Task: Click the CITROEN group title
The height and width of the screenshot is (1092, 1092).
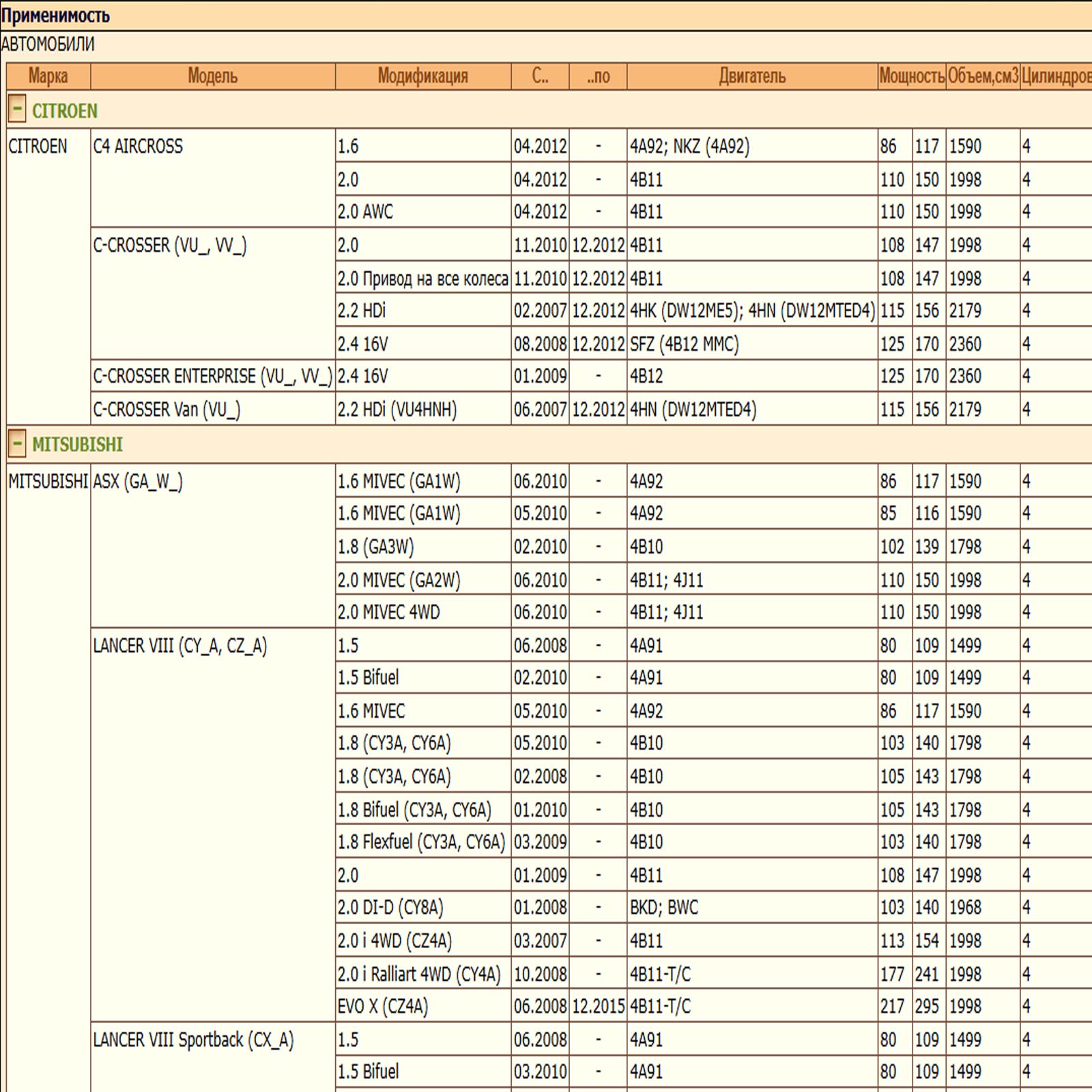Action: tap(65, 111)
